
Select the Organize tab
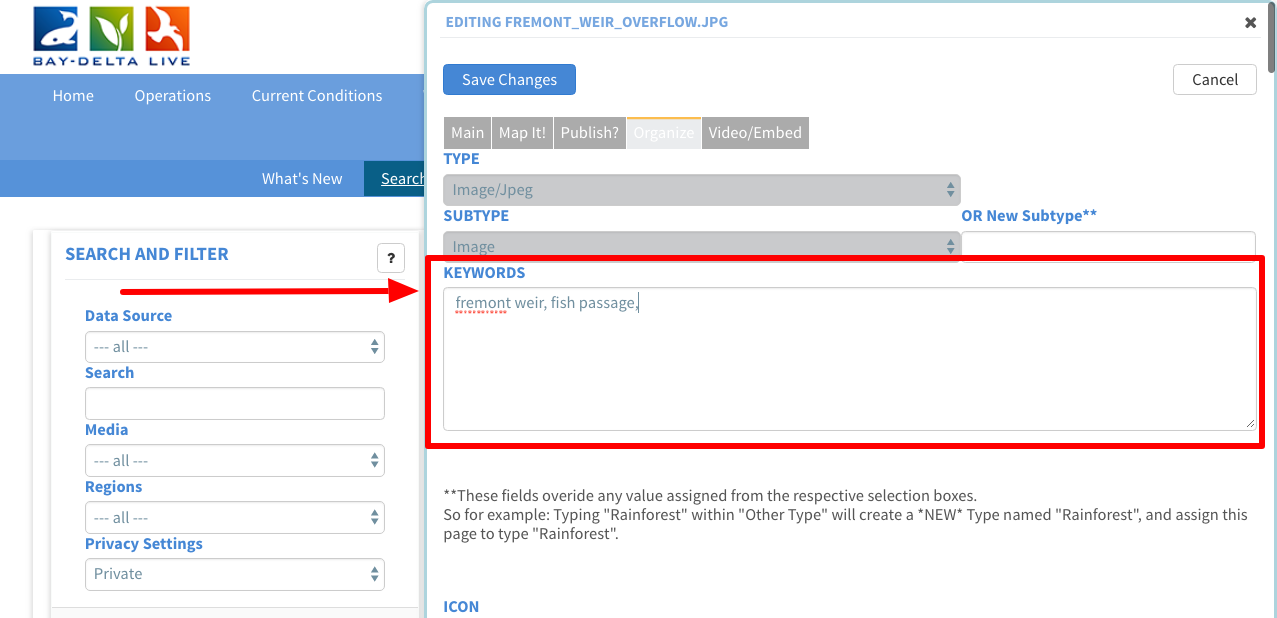pos(664,133)
